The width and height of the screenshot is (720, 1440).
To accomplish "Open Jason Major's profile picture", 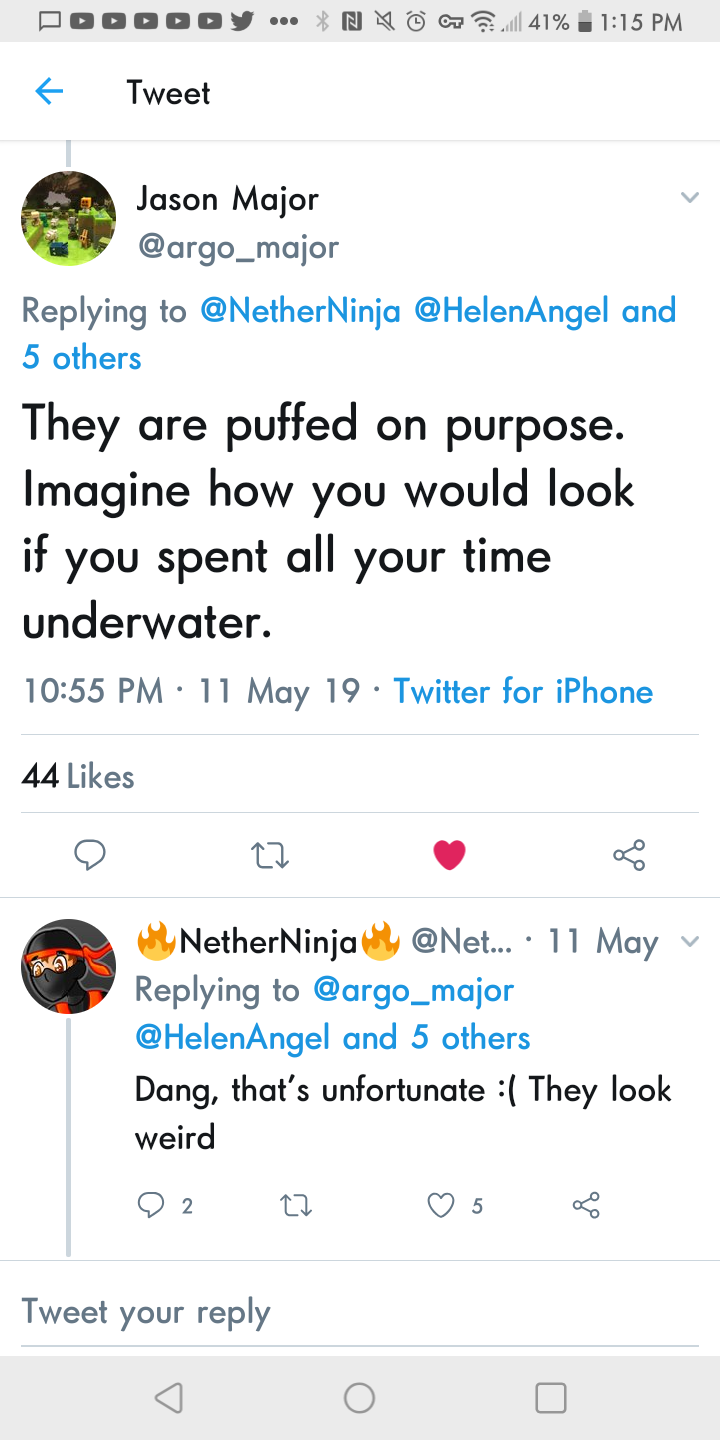I will coord(69,218).
